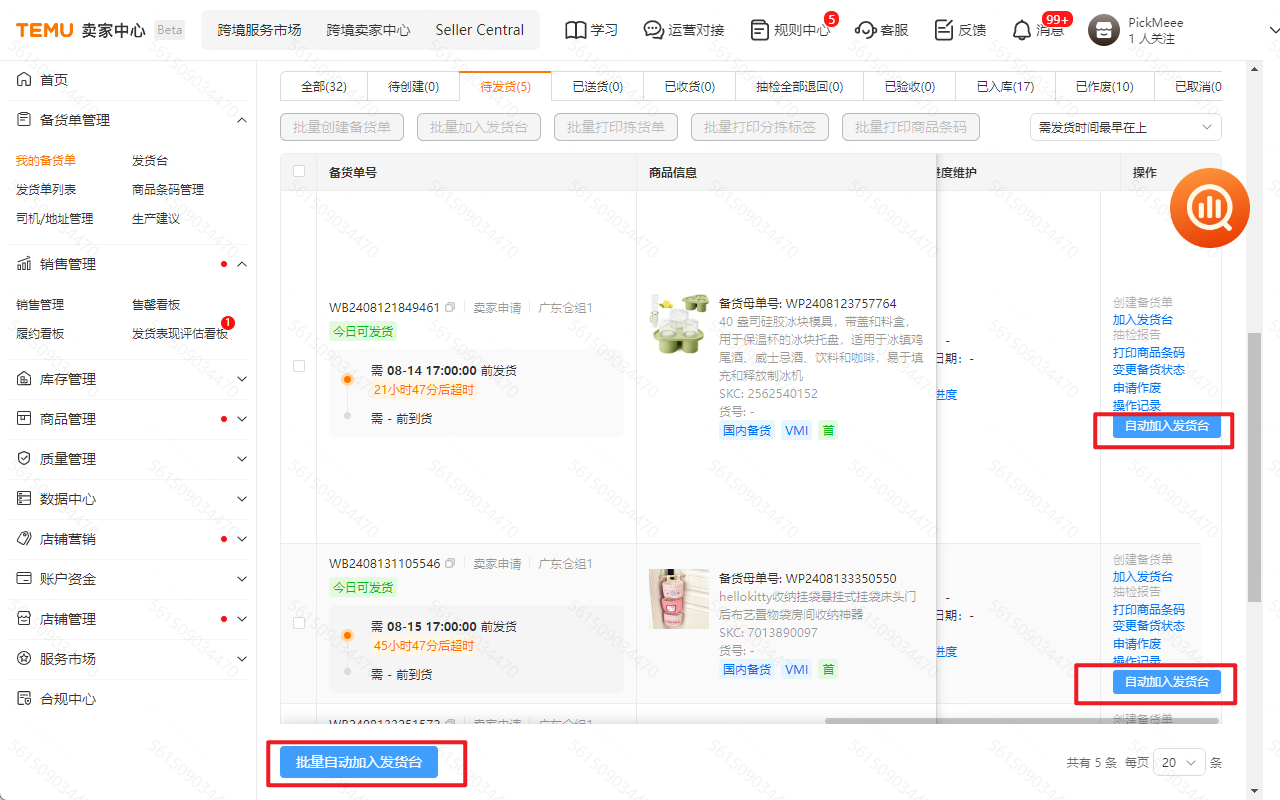
Task: Switch to 已送货(0) tab
Action: tap(598, 87)
